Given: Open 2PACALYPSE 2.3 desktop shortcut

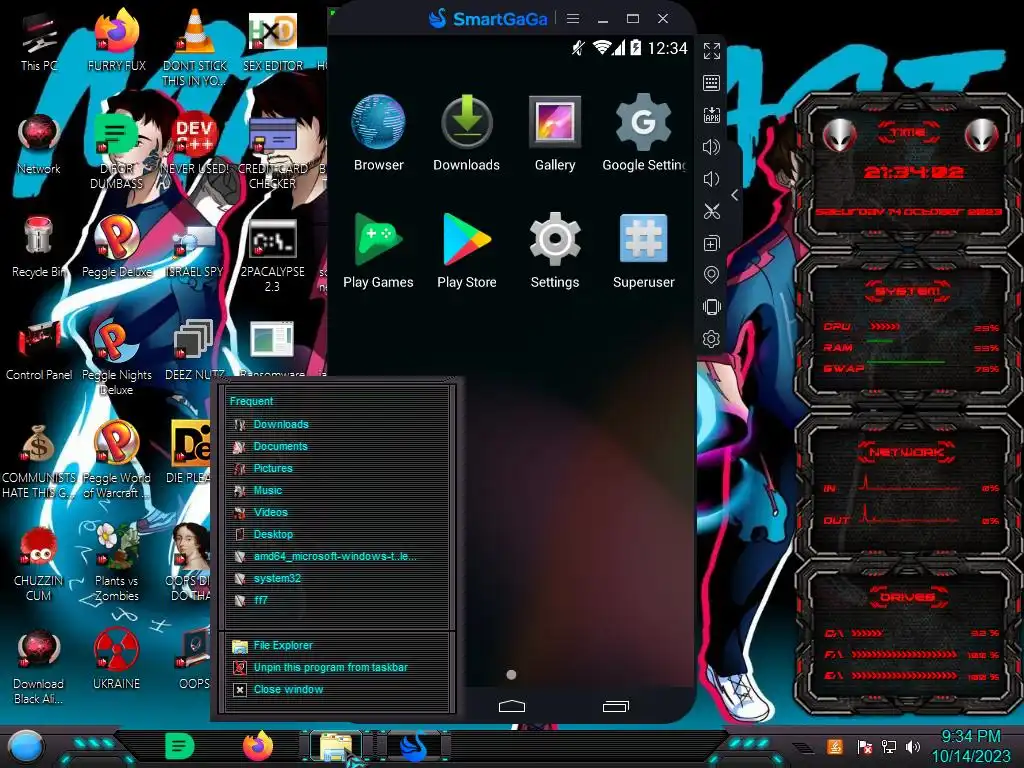Looking at the screenshot, I should 272,255.
